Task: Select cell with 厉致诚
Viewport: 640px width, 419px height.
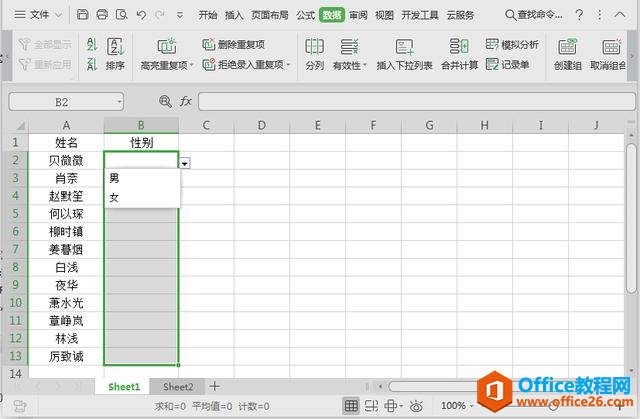Action: 66,357
